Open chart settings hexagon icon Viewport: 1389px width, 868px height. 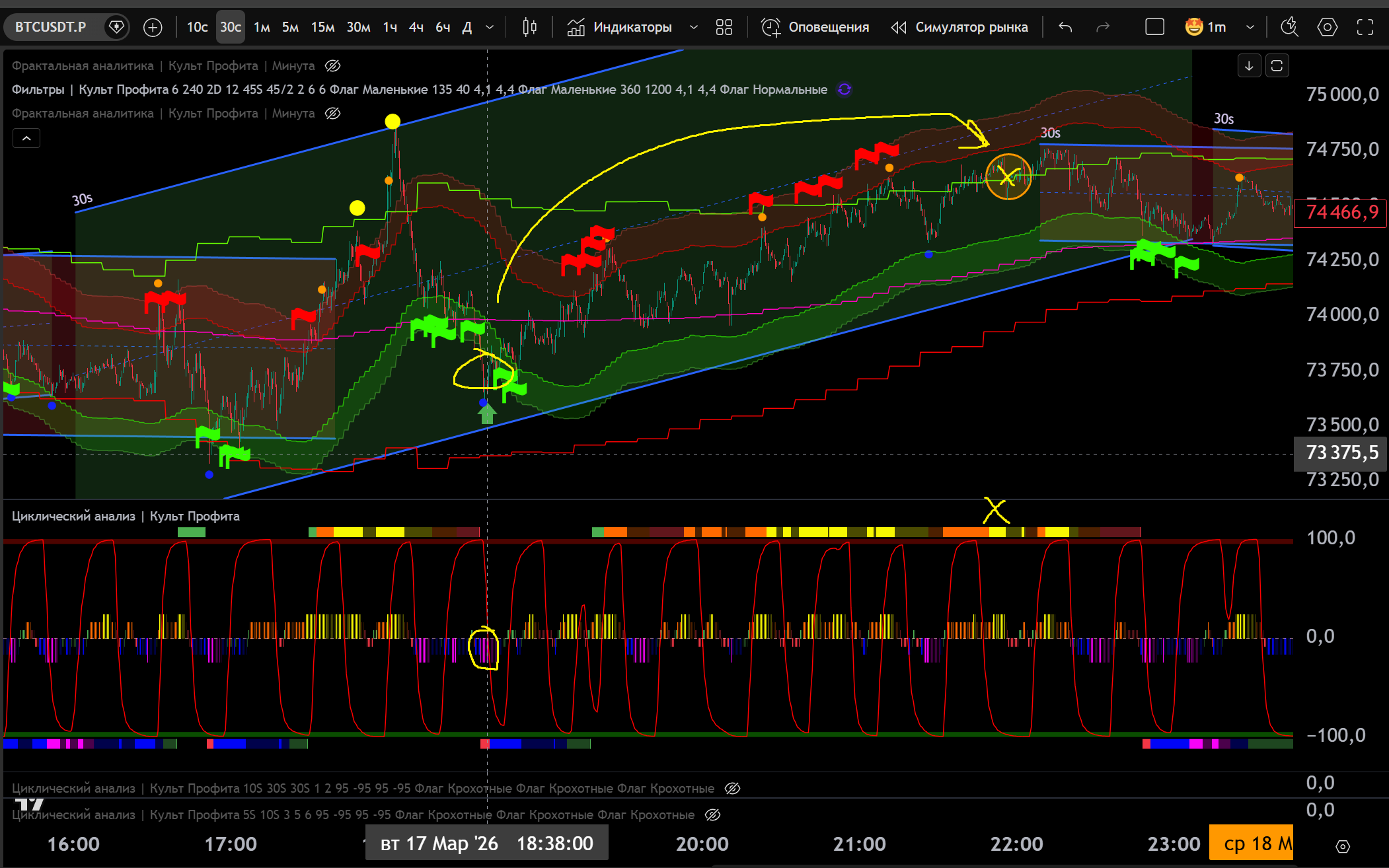[1328, 27]
